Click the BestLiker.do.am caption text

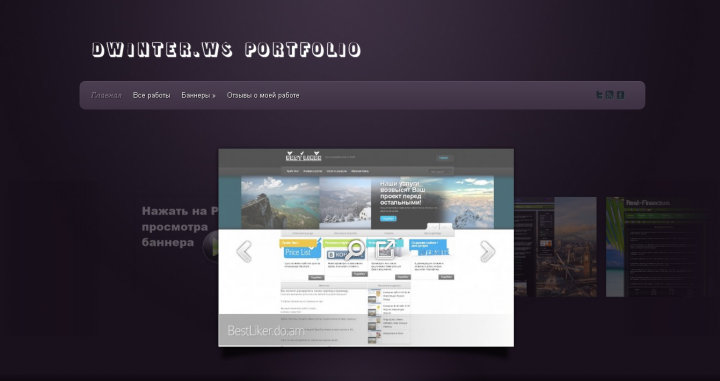pyautogui.click(x=266, y=331)
